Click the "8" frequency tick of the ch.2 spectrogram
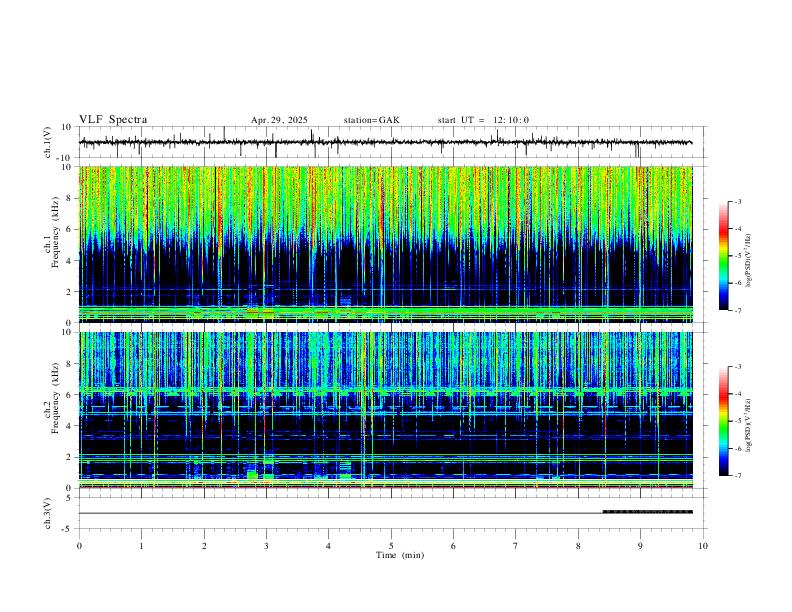The width and height of the screenshot is (792, 612). pos(70,363)
